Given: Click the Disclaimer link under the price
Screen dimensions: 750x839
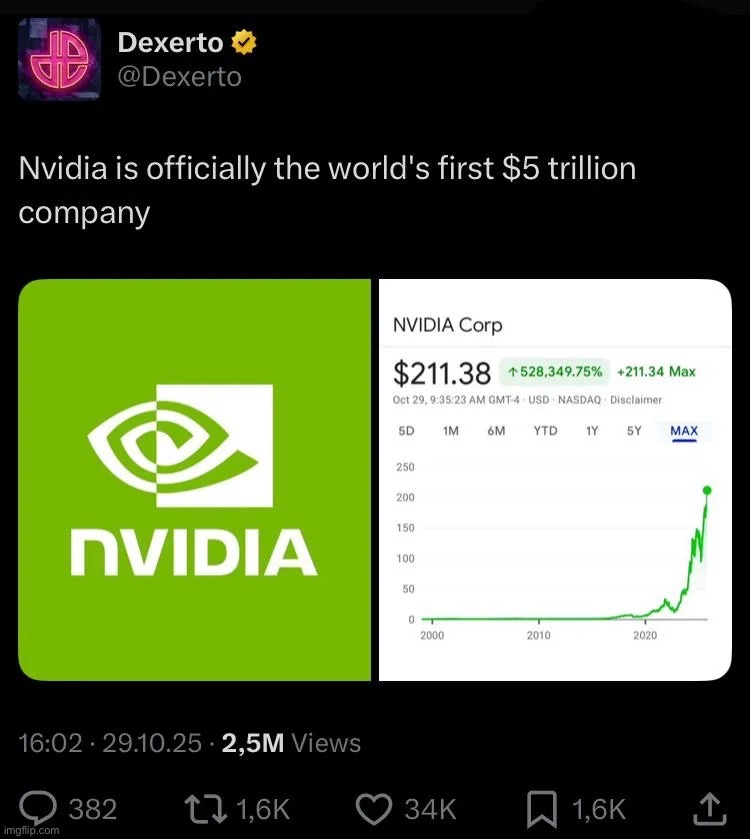Looking at the screenshot, I should pos(636,400).
